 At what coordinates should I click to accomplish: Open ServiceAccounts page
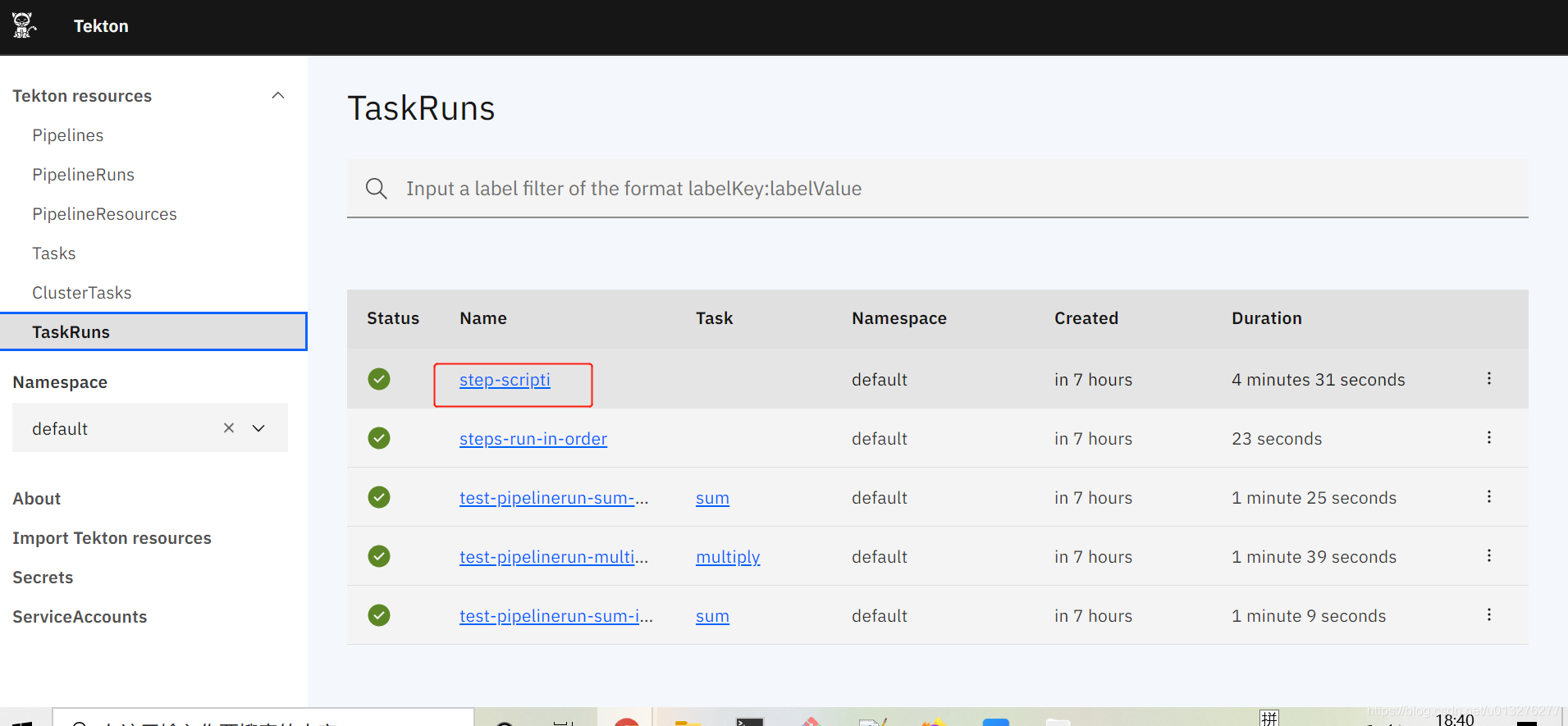(80, 617)
